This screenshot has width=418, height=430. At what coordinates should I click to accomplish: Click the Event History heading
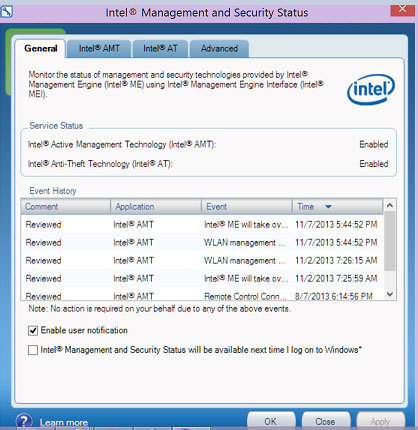click(53, 191)
